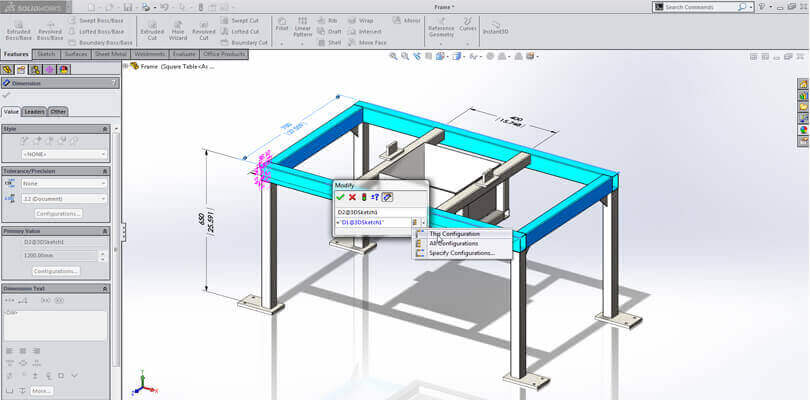Select the Linear Pattern tool
810x400 pixels.
point(302,27)
